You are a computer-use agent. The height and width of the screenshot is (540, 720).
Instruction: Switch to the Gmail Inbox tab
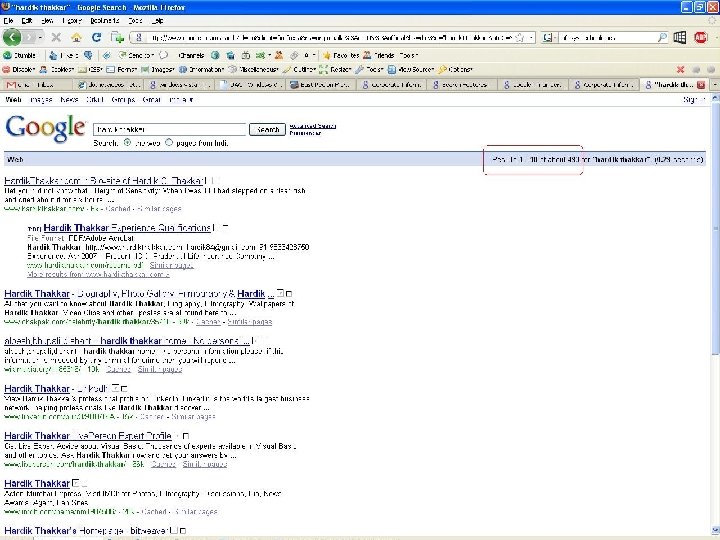tap(37, 84)
